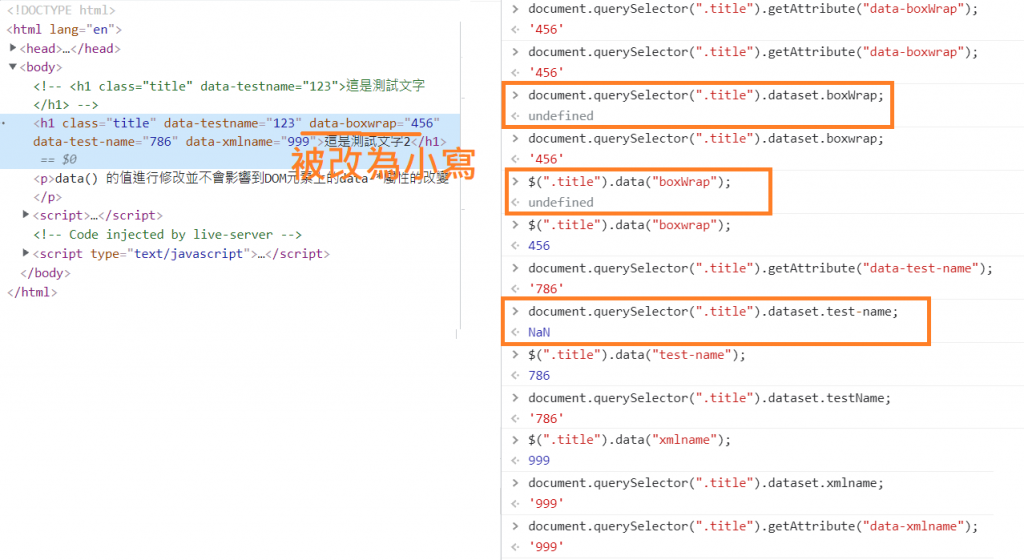Viewport: 1024px width, 560px height.
Task: Click the numeric 786 result
Action: click(x=539, y=375)
